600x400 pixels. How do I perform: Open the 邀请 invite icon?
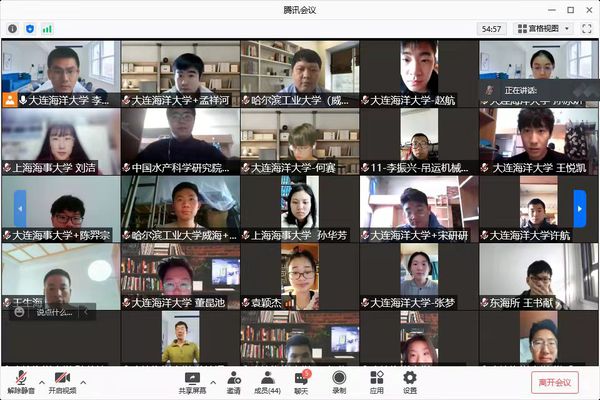(x=233, y=381)
